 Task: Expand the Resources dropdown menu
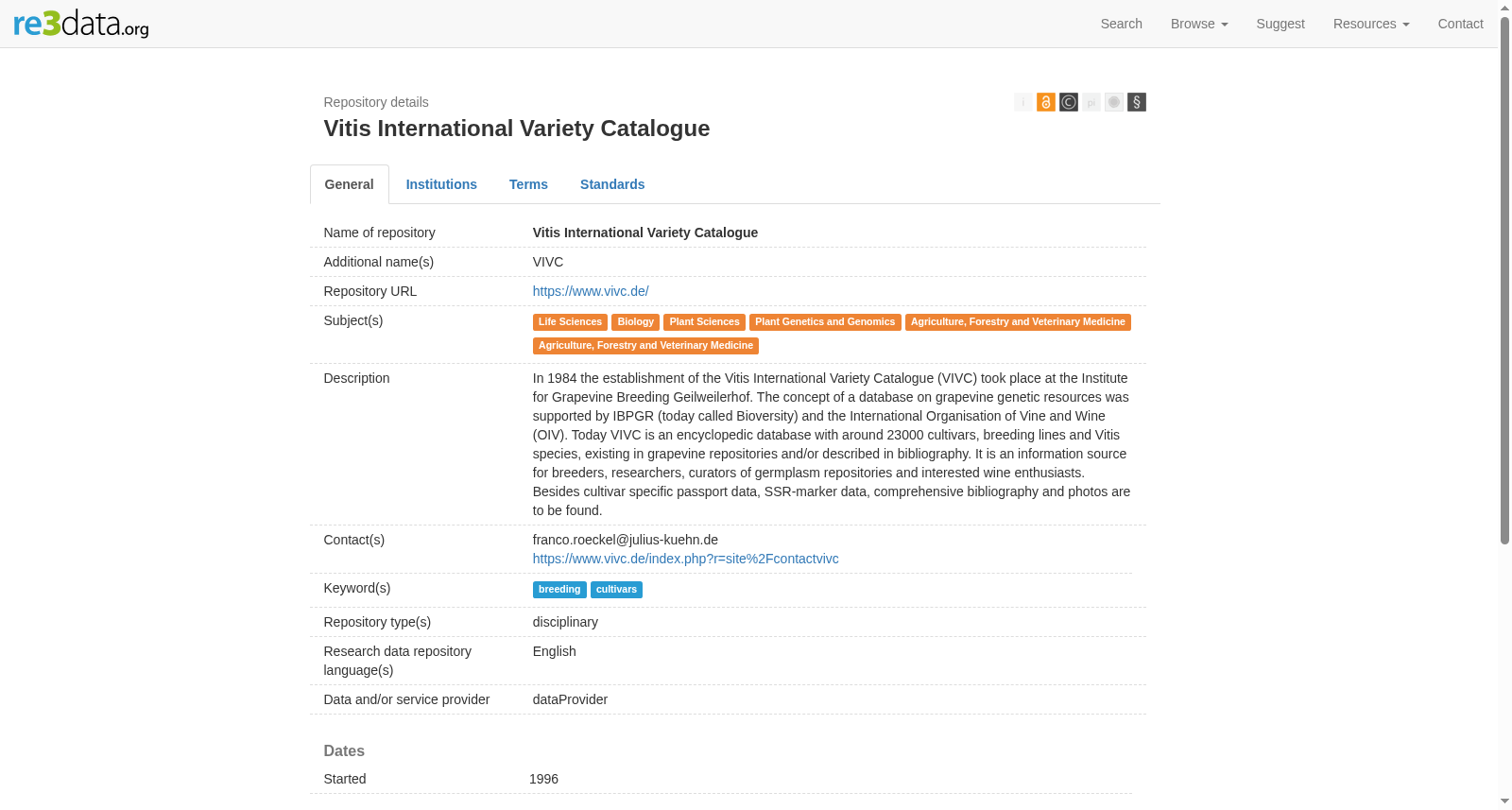1371,24
